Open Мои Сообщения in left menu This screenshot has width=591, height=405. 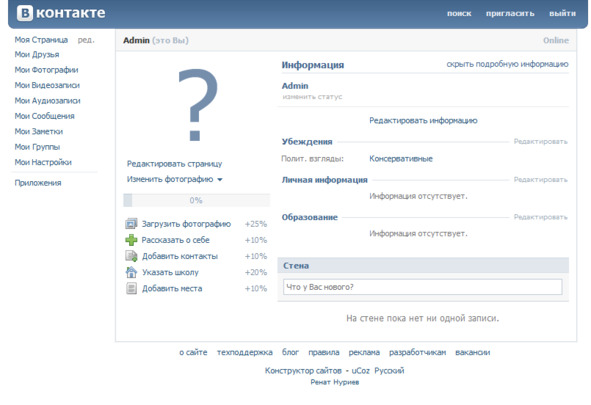[44, 116]
